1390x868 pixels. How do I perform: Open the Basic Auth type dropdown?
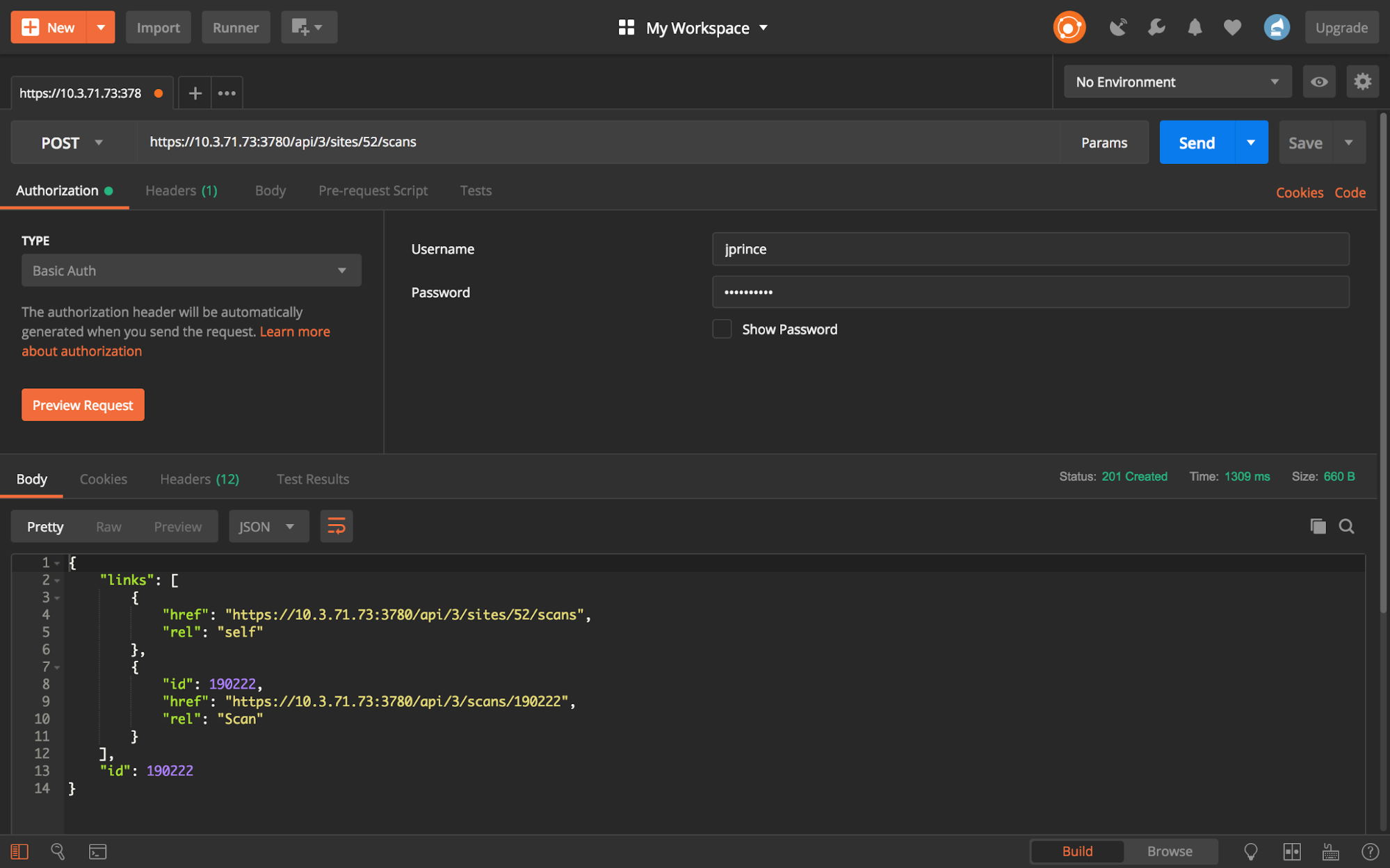click(x=191, y=270)
